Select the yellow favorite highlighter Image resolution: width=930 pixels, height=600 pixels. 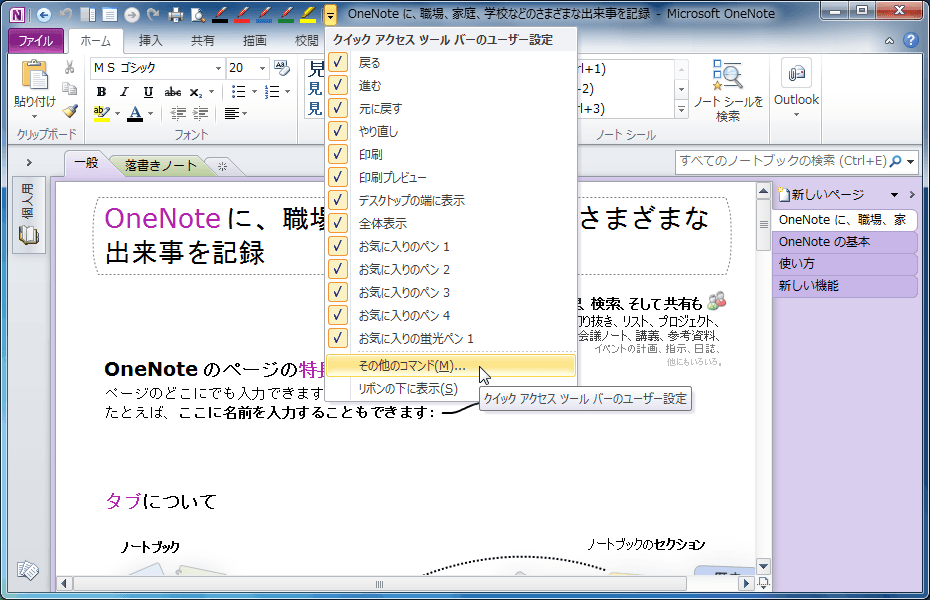308,14
